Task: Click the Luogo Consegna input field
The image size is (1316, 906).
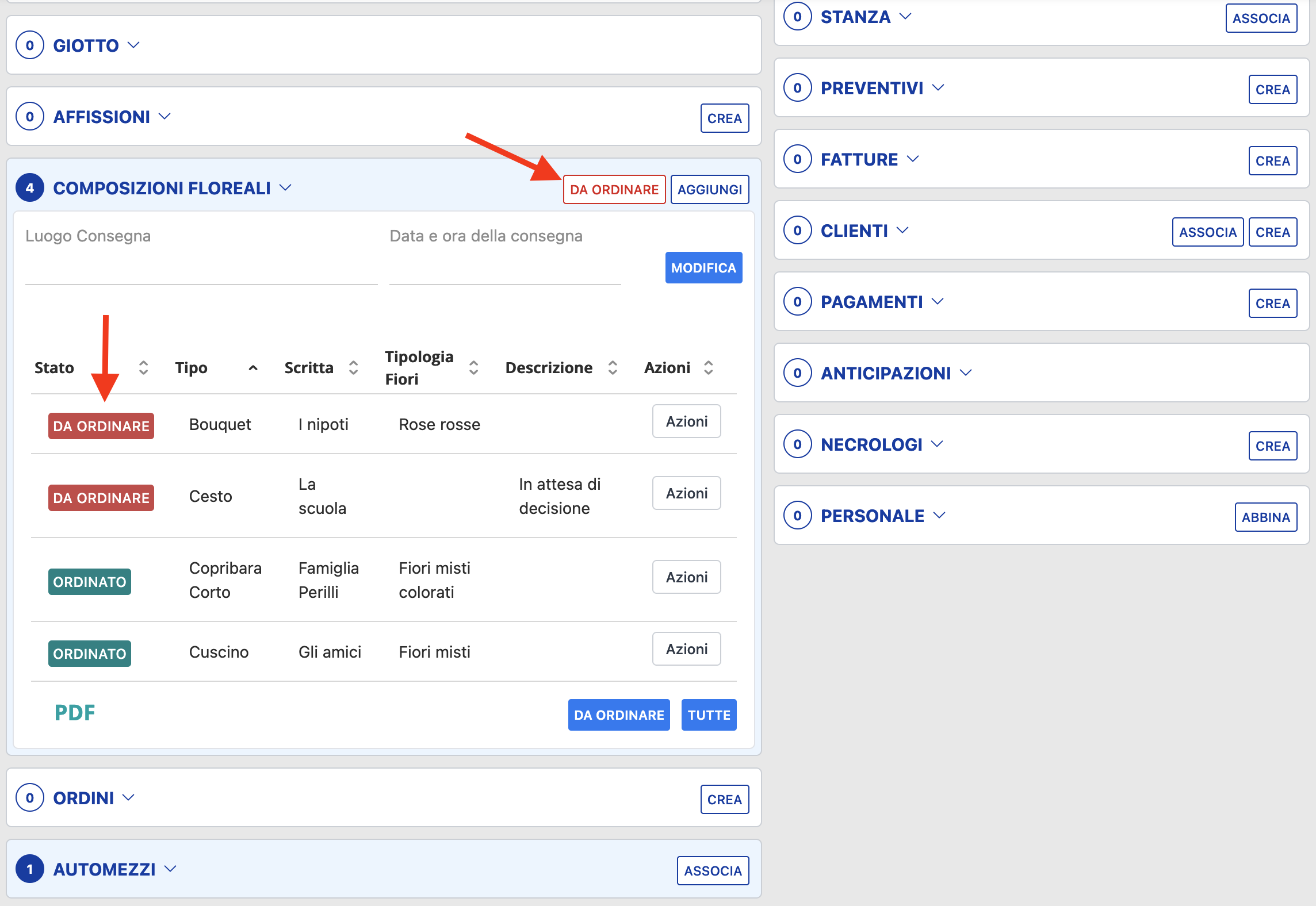Action: (x=201, y=270)
